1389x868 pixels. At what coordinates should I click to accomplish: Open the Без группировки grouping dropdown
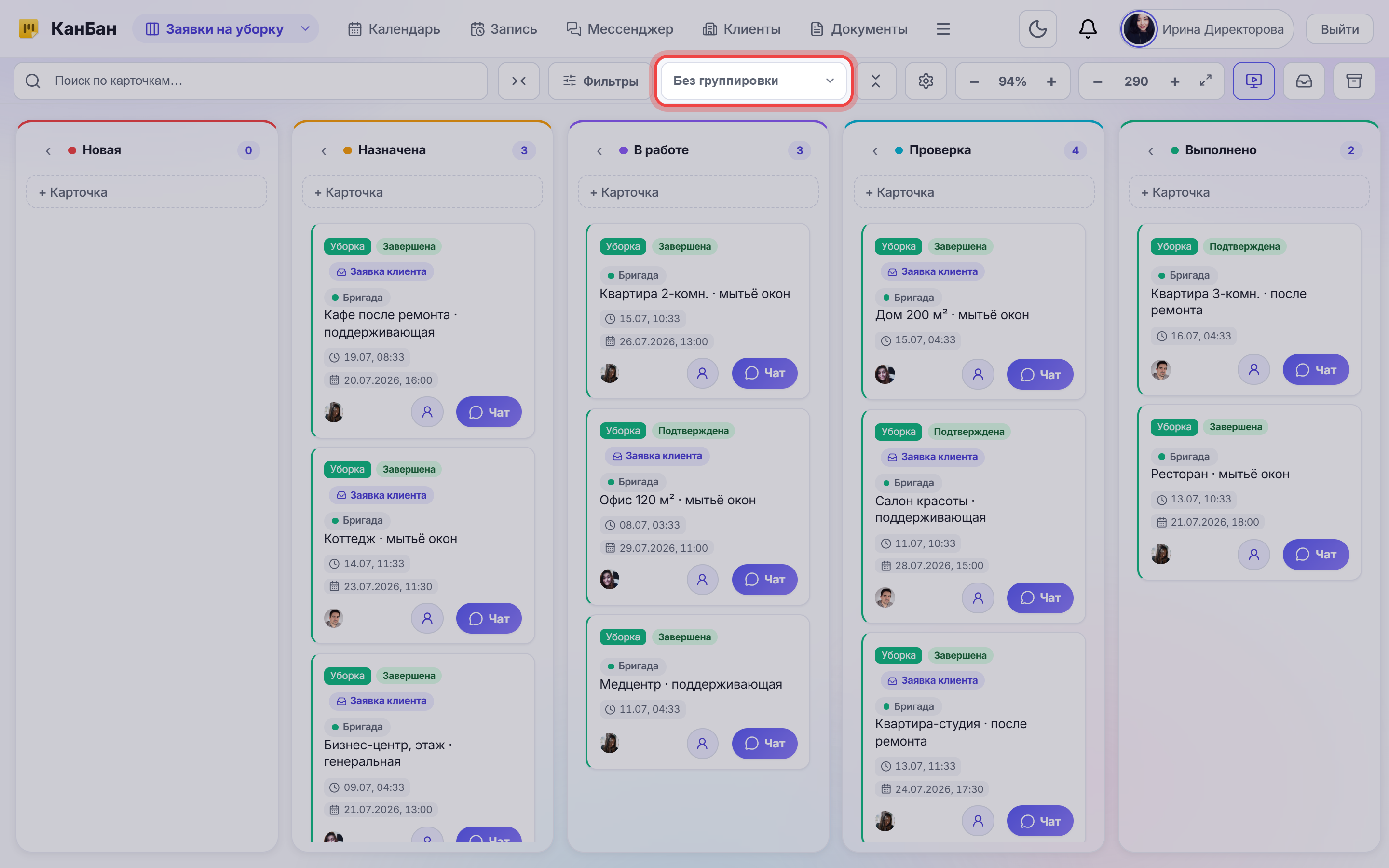754,81
